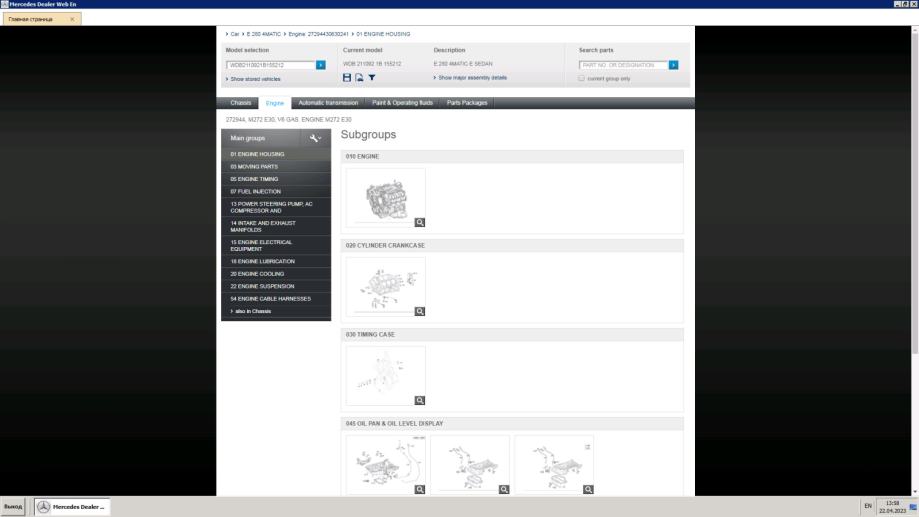This screenshot has width=919, height=517.
Task: Select 13 POWER STEERING PUMP, AC COMPRESSOR group
Action: tap(276, 207)
